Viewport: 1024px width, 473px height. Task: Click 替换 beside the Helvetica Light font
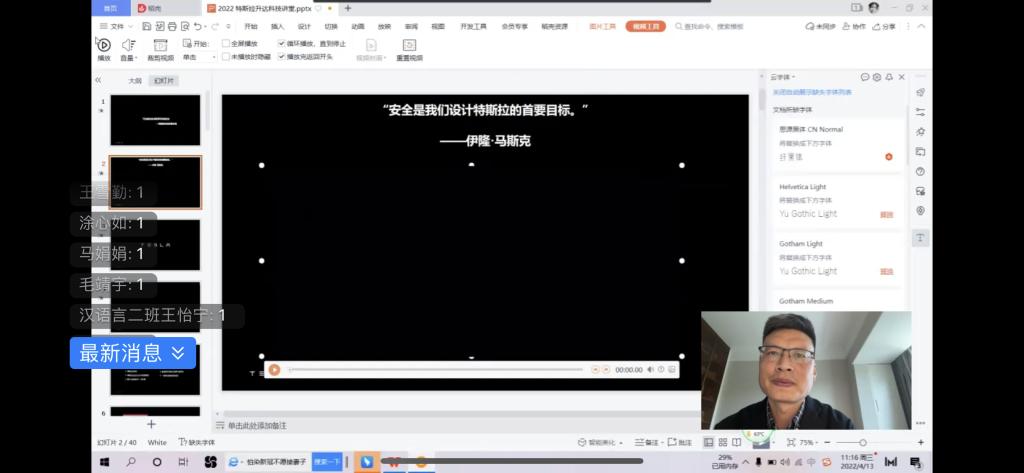[x=886, y=214]
